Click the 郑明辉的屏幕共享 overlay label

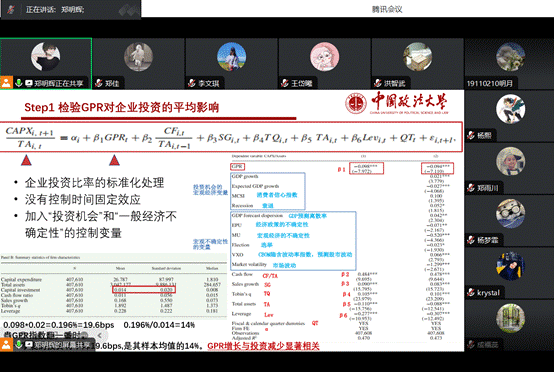62,345
